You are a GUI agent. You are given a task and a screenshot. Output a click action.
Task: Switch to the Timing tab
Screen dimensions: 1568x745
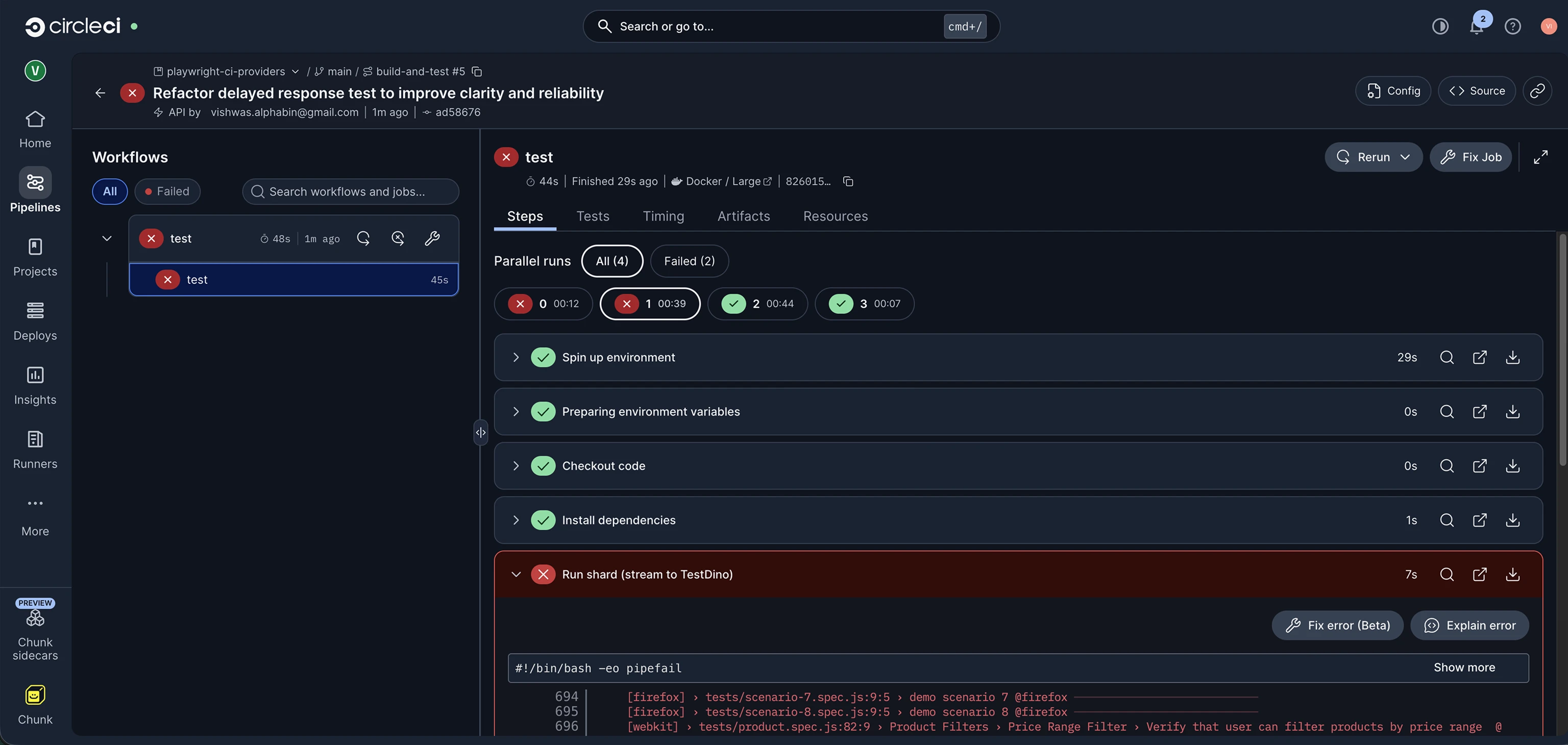tap(663, 216)
